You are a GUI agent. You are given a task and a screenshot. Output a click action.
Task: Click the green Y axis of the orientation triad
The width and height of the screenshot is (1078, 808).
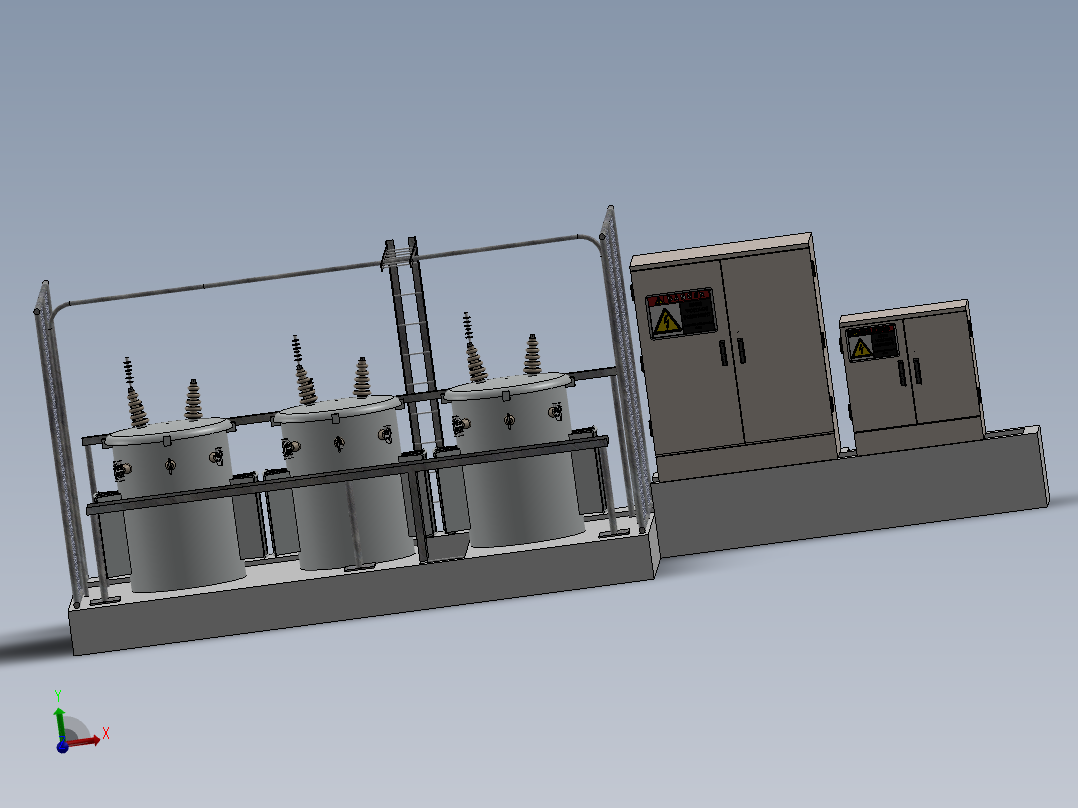click(60, 723)
